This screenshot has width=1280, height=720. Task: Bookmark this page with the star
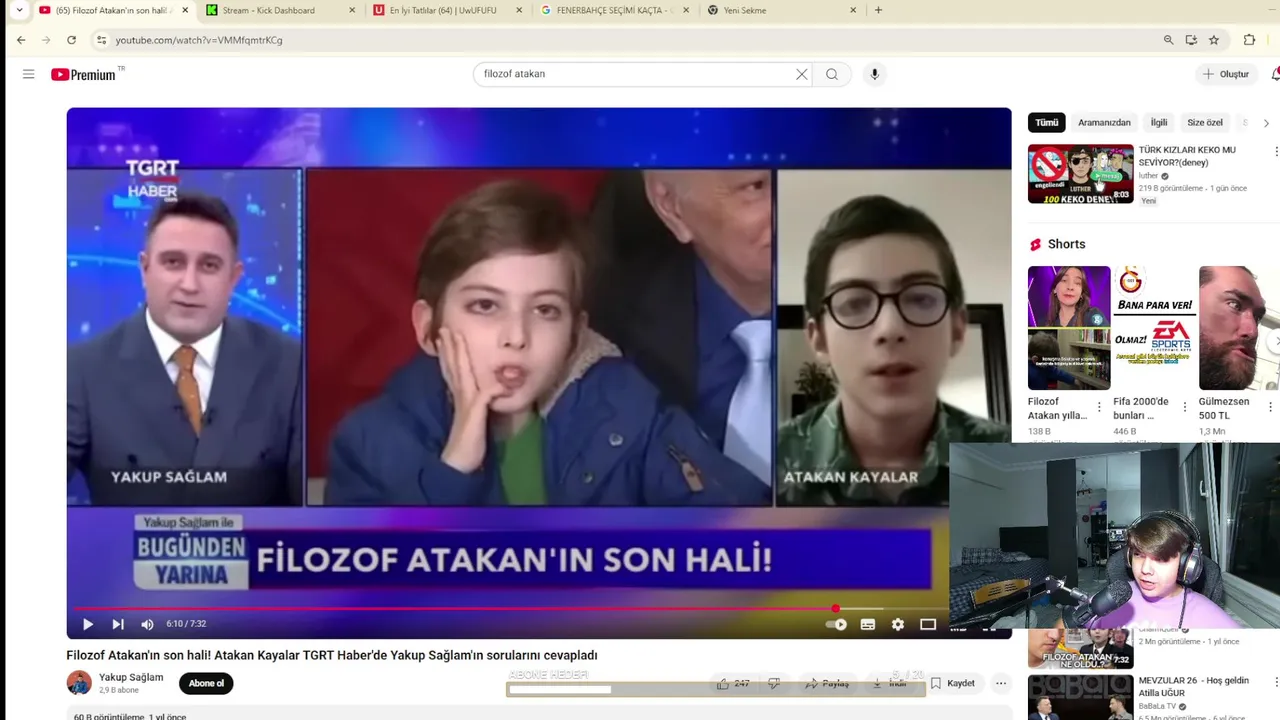(1214, 40)
